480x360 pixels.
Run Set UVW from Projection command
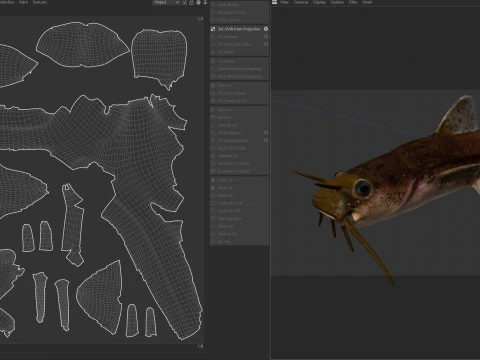click(239, 29)
